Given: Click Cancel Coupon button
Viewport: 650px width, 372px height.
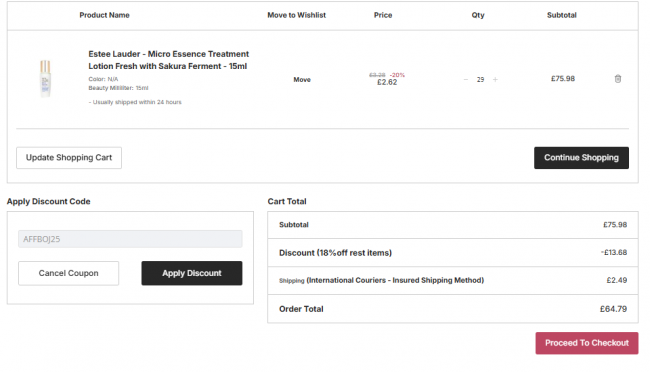Looking at the screenshot, I should 68,273.
